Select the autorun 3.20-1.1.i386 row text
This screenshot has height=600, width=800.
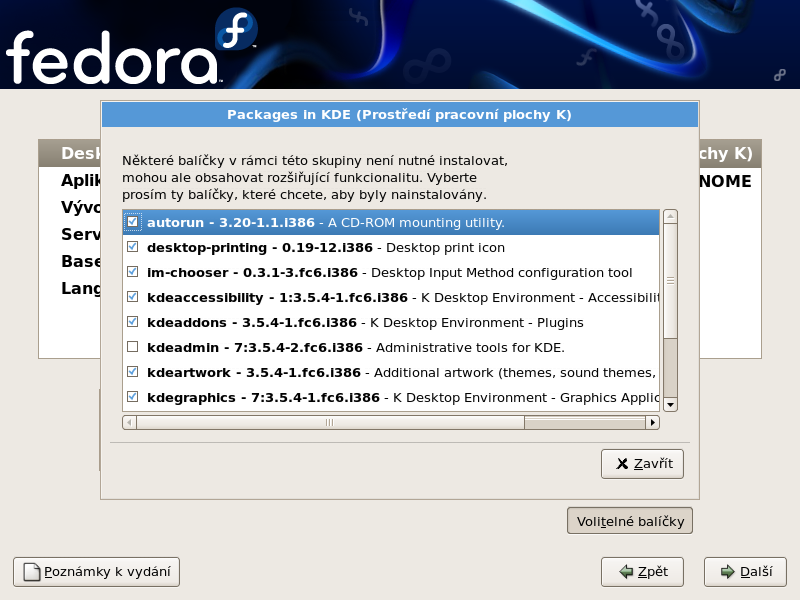(326, 222)
